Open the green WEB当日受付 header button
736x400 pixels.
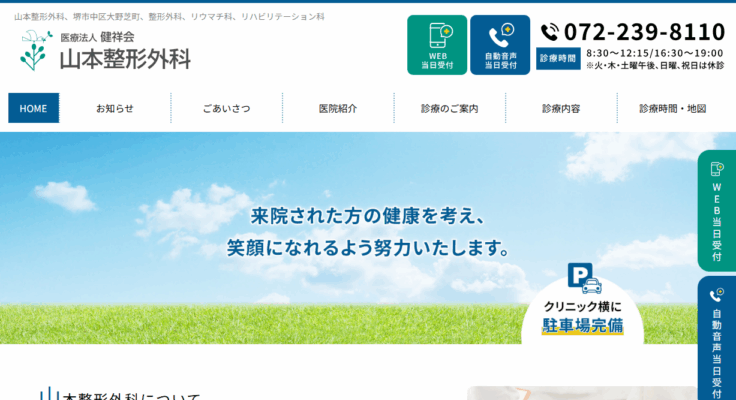pos(437,45)
